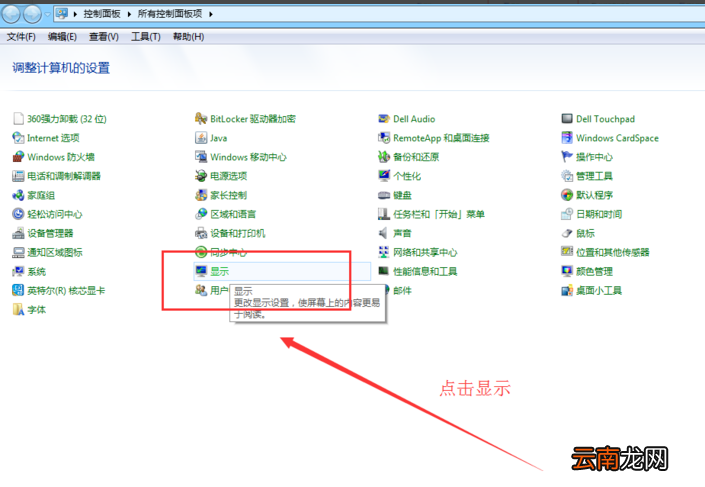Open 设备和打印机 icon
705x487 pixels.
(201, 233)
